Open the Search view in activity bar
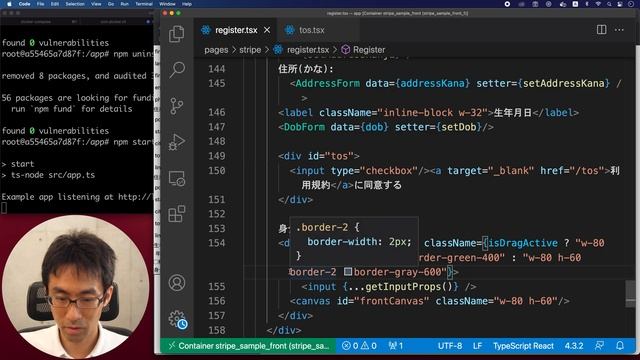The height and width of the screenshot is (360, 640). click(177, 69)
